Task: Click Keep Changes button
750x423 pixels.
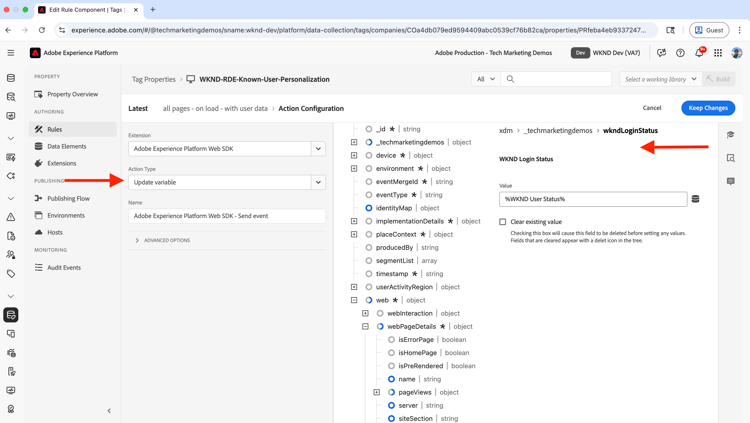Action: click(708, 108)
